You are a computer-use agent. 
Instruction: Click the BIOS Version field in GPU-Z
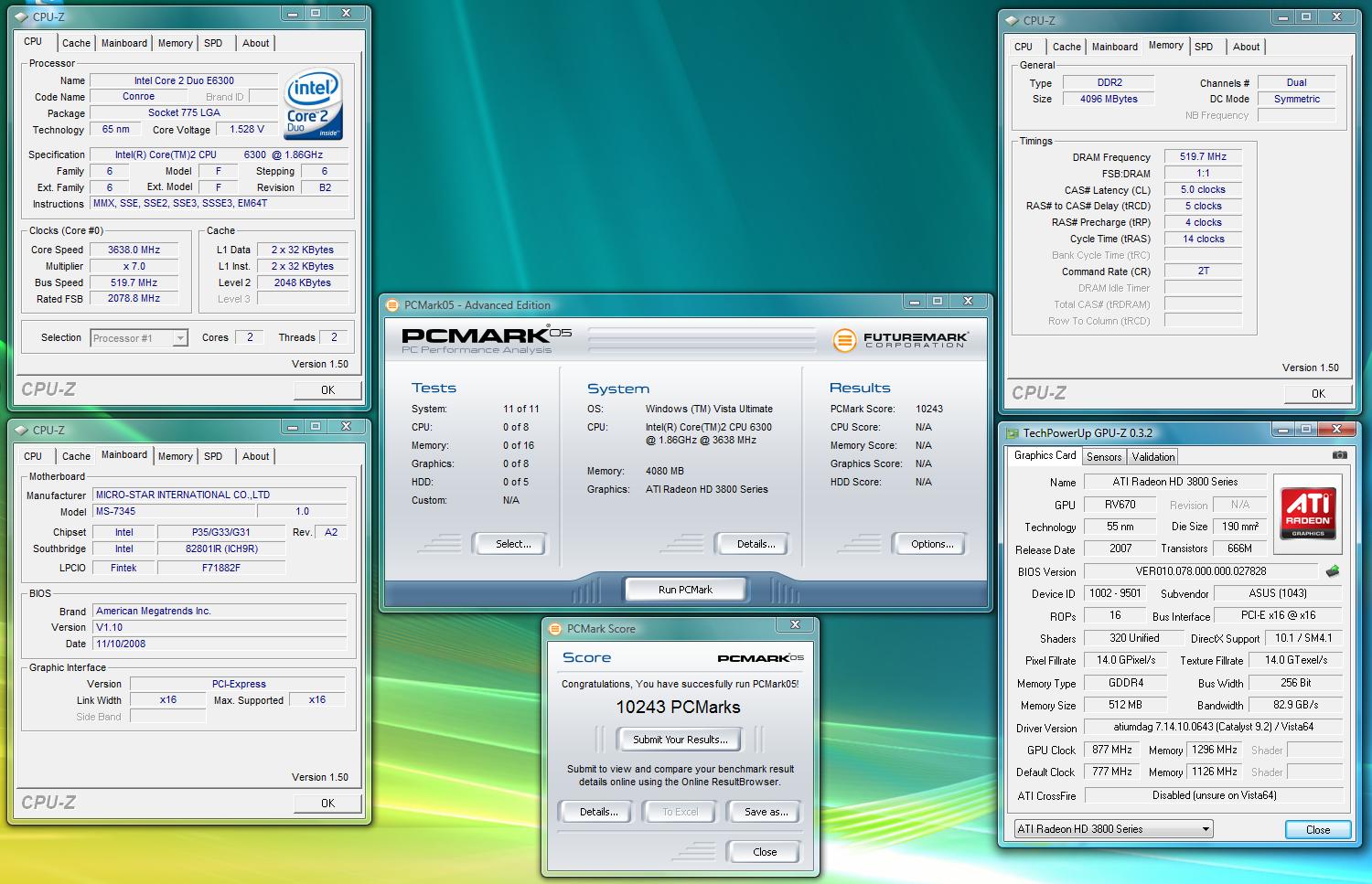pos(1202,571)
